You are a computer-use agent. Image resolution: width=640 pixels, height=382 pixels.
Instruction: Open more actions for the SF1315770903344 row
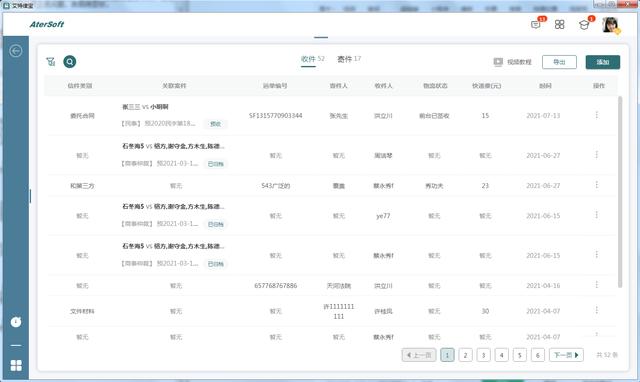coord(597,115)
